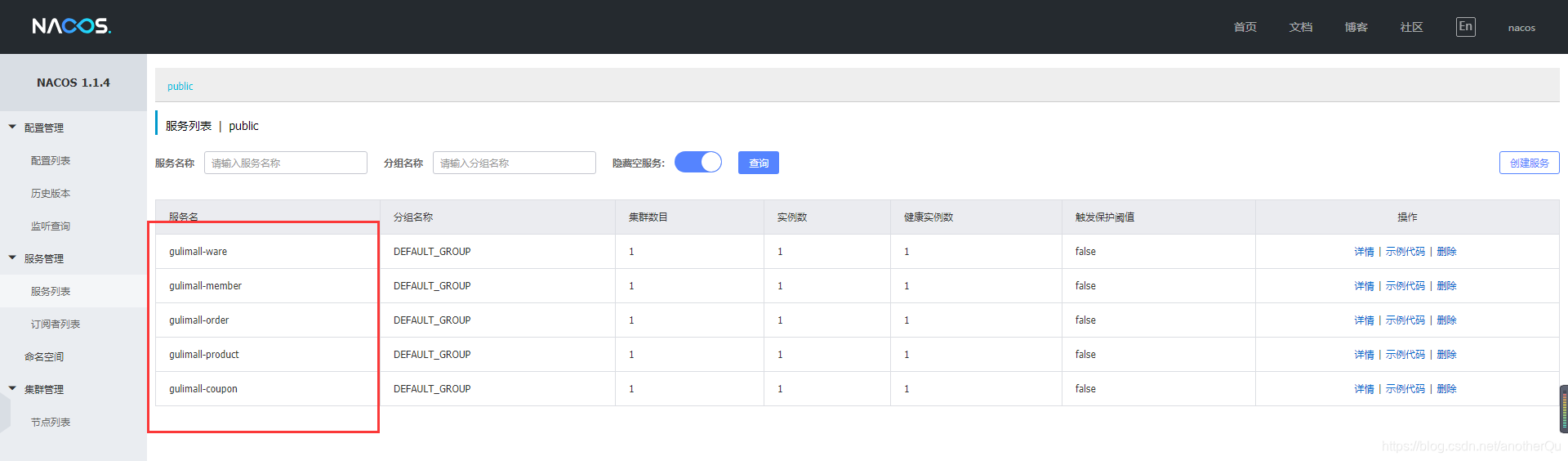Select the public namespace tab
Screen dimensions: 1568x461
[x=180, y=87]
